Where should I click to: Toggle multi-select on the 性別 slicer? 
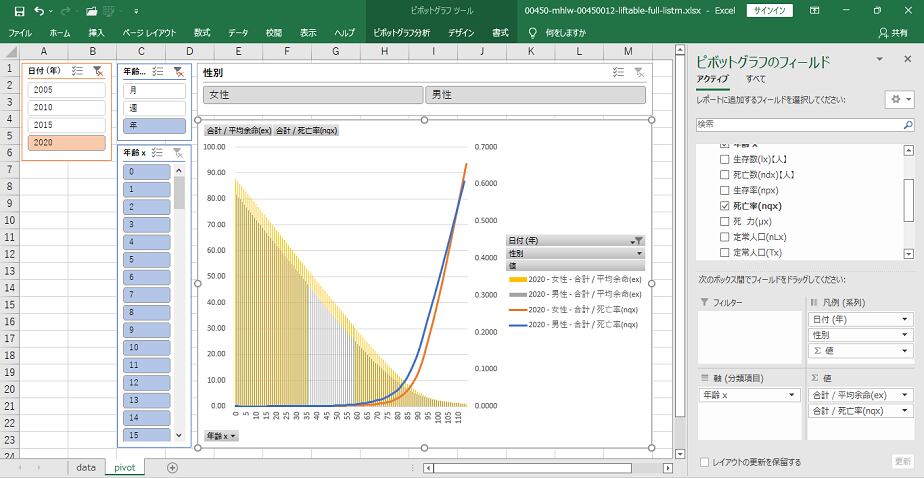[x=618, y=72]
